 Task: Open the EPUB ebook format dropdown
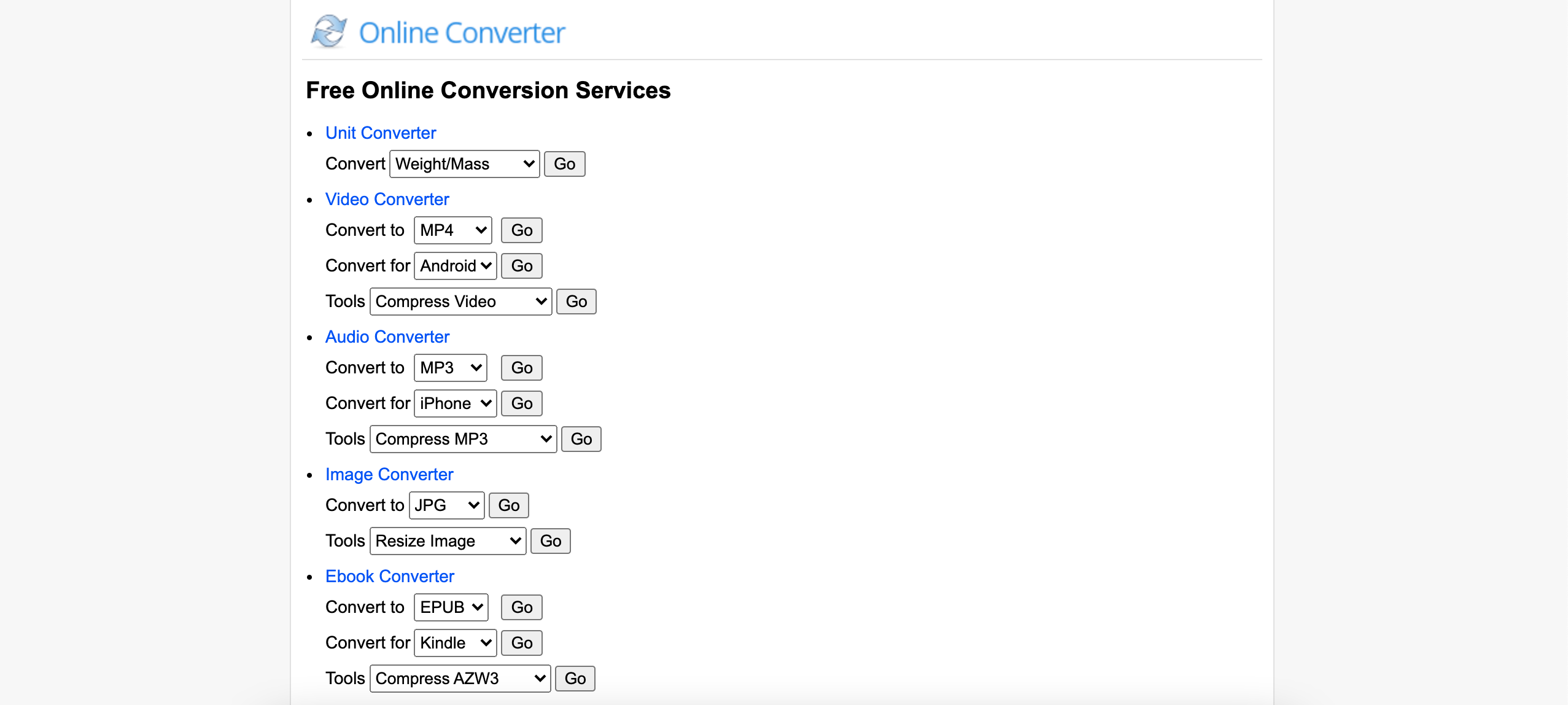pos(450,607)
